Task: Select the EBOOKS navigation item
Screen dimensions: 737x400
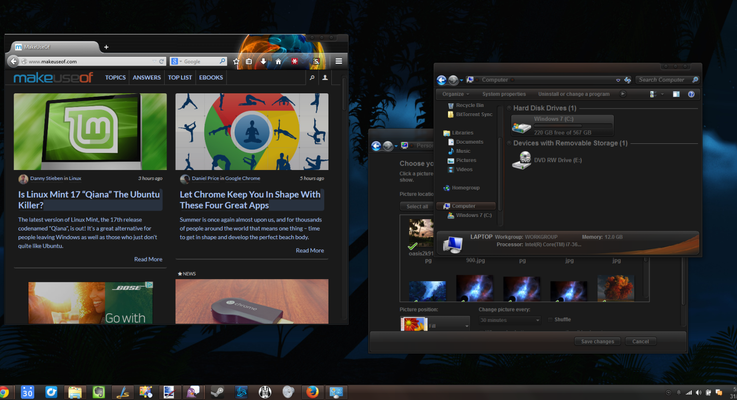Action: [x=211, y=77]
